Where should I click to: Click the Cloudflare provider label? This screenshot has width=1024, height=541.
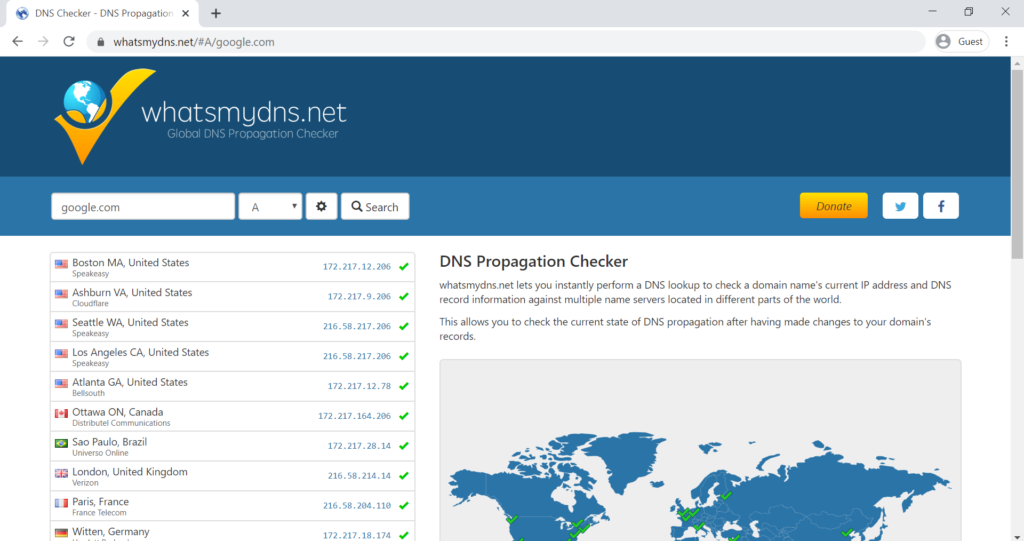click(x=90, y=304)
